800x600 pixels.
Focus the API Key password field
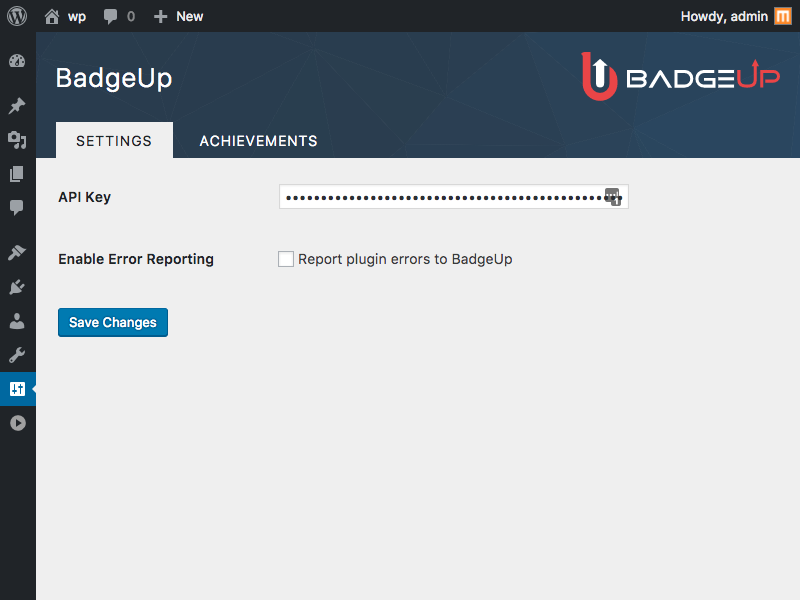click(454, 197)
